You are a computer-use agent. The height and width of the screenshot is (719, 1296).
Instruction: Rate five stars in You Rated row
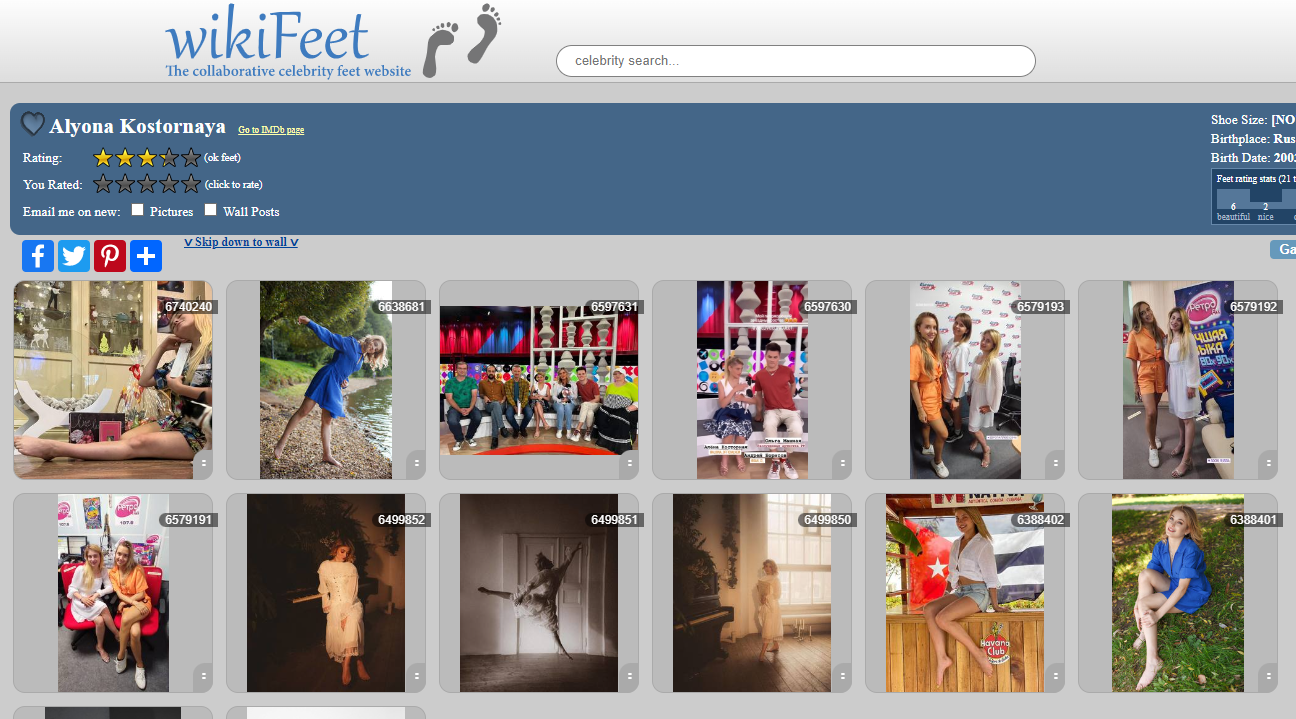pyautogui.click(x=191, y=184)
